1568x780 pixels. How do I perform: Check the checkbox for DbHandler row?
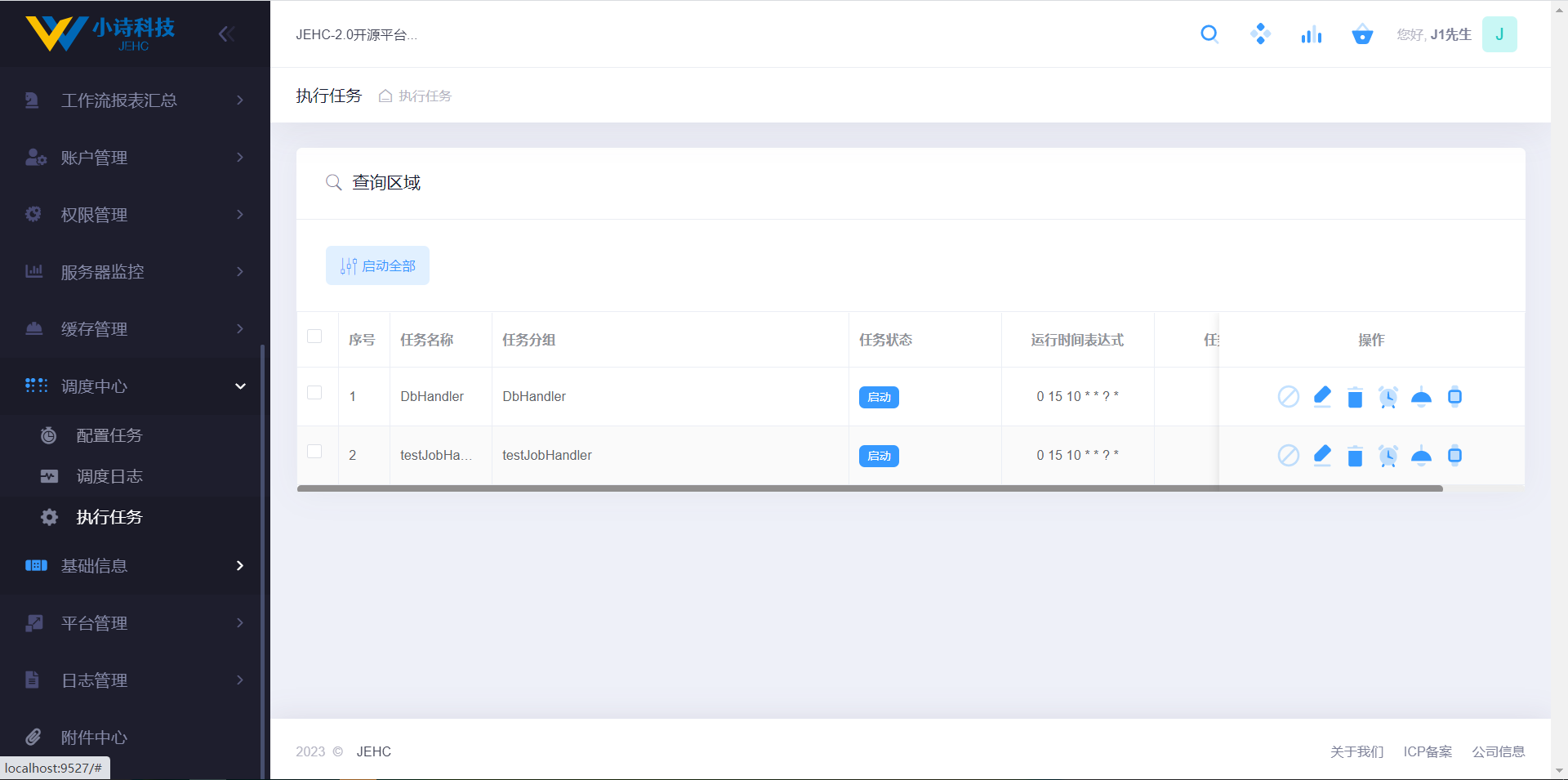pos(314,393)
